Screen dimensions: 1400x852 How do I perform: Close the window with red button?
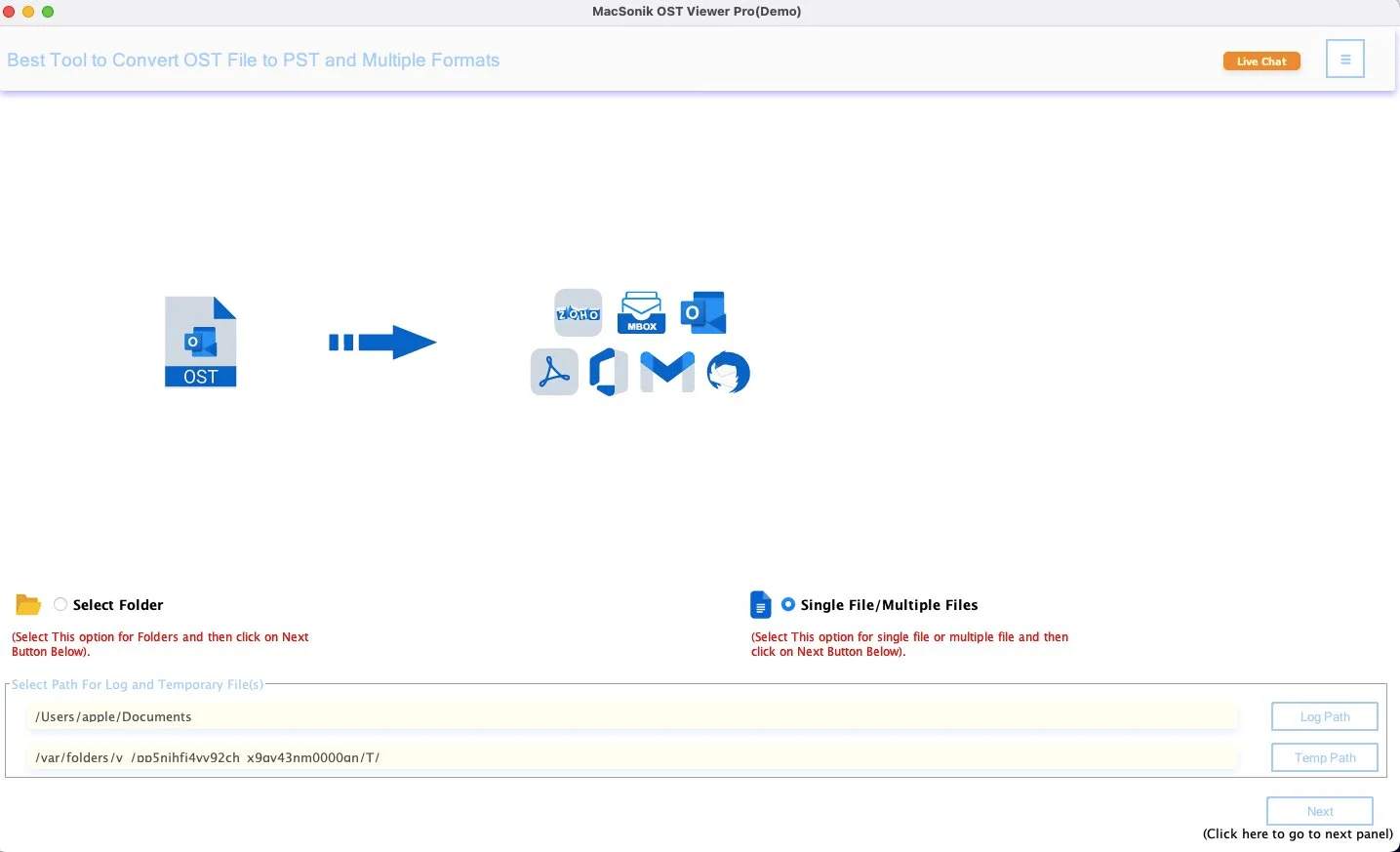point(9,12)
